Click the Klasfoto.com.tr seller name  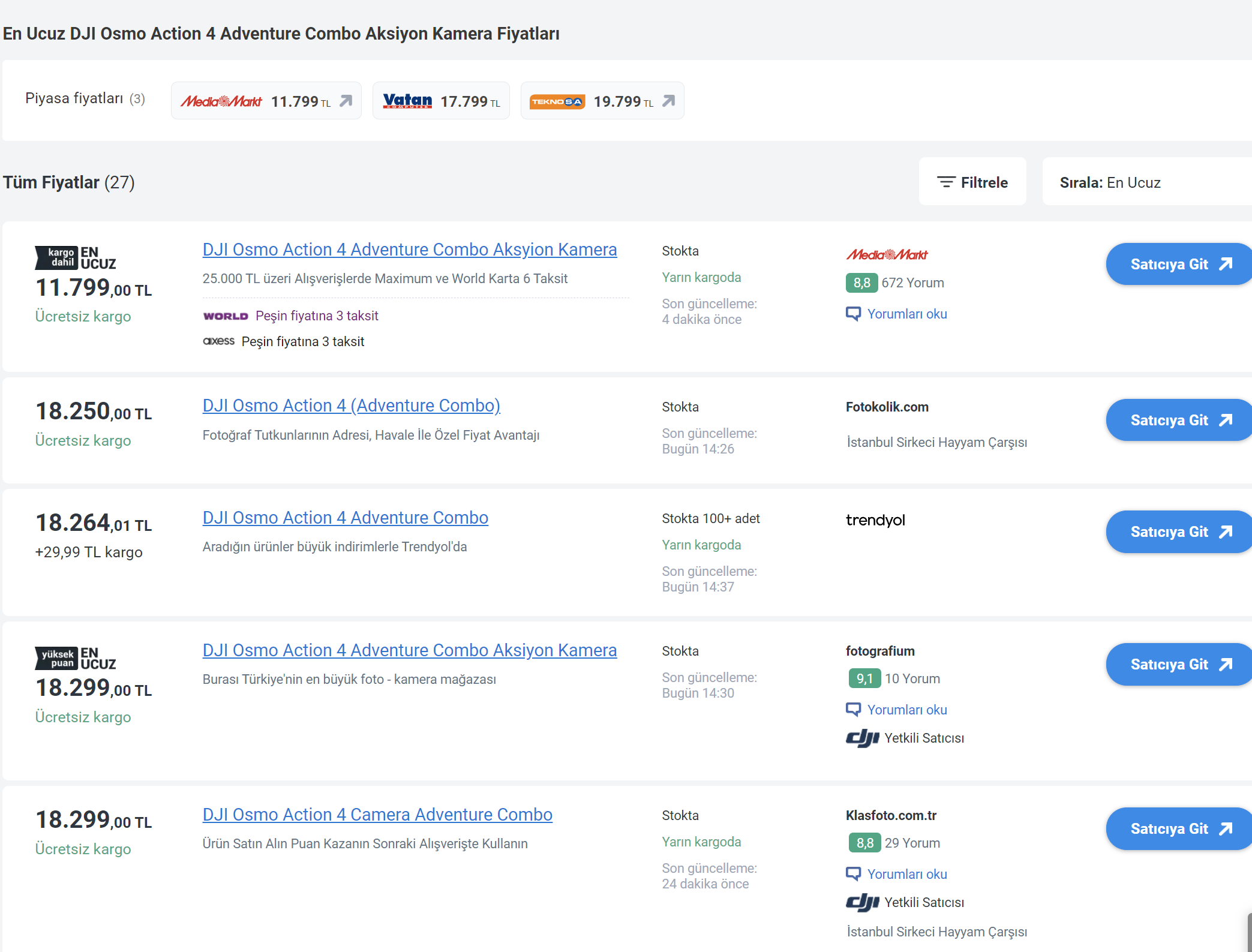coord(891,815)
